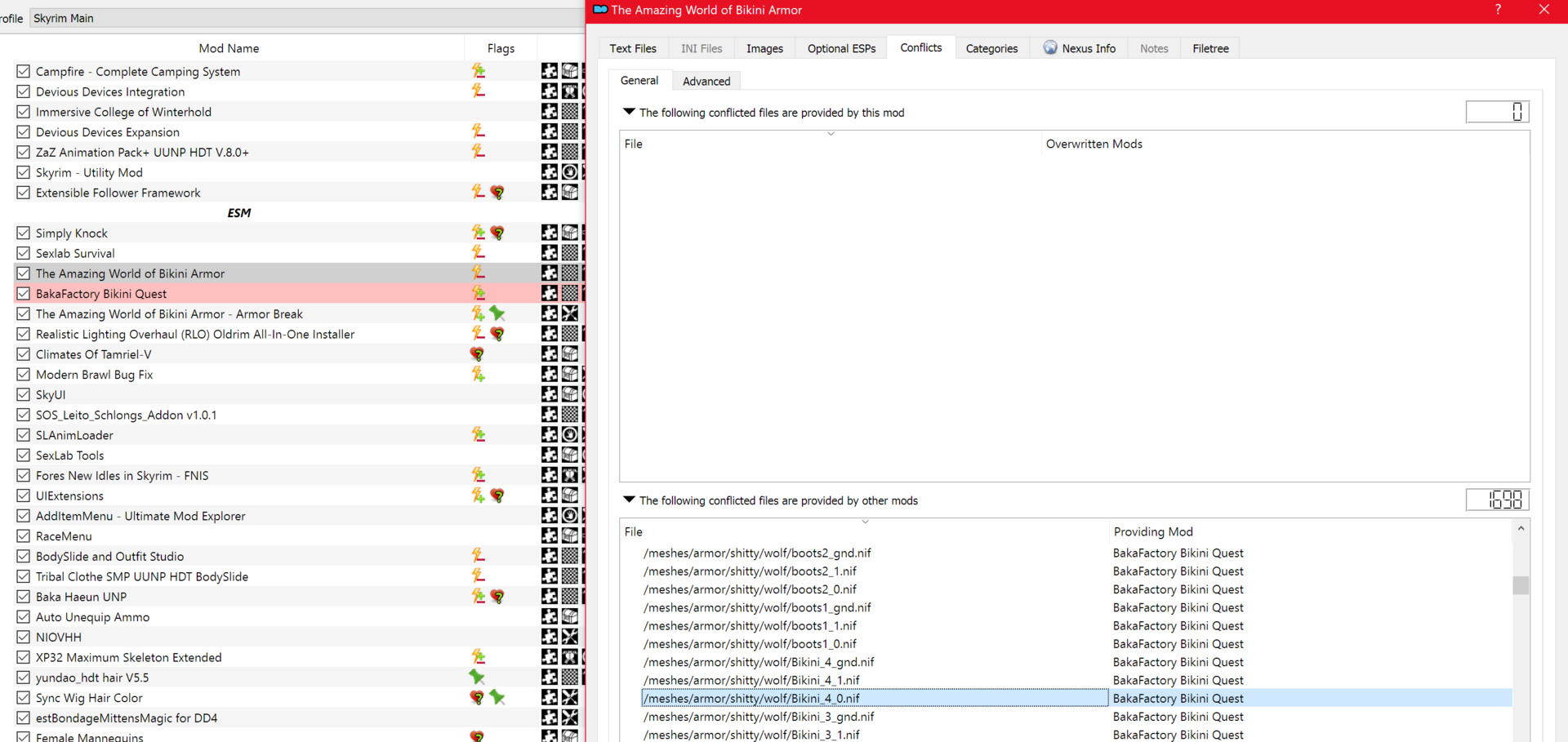Select the RaceMenu mod name in list
The image size is (1568, 742).
coord(64,536)
